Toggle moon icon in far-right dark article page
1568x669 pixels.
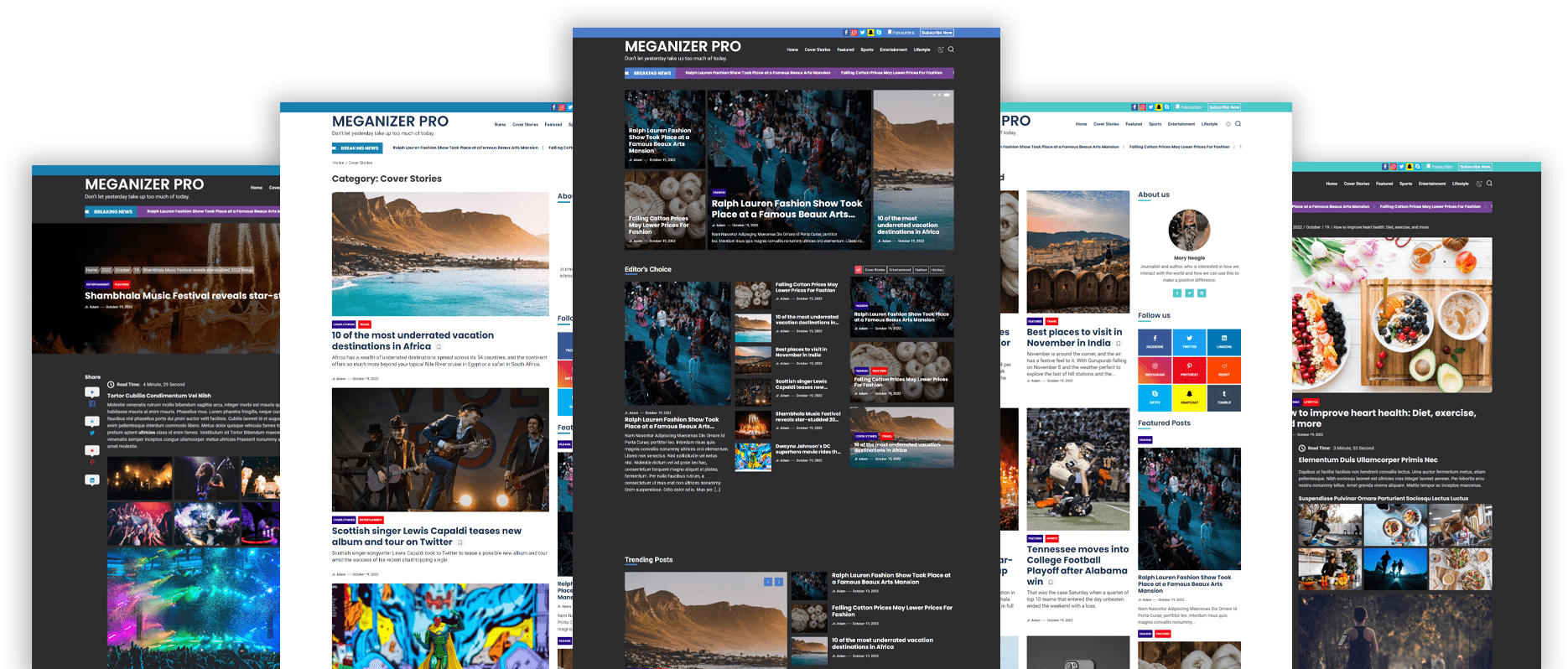[x=1479, y=184]
